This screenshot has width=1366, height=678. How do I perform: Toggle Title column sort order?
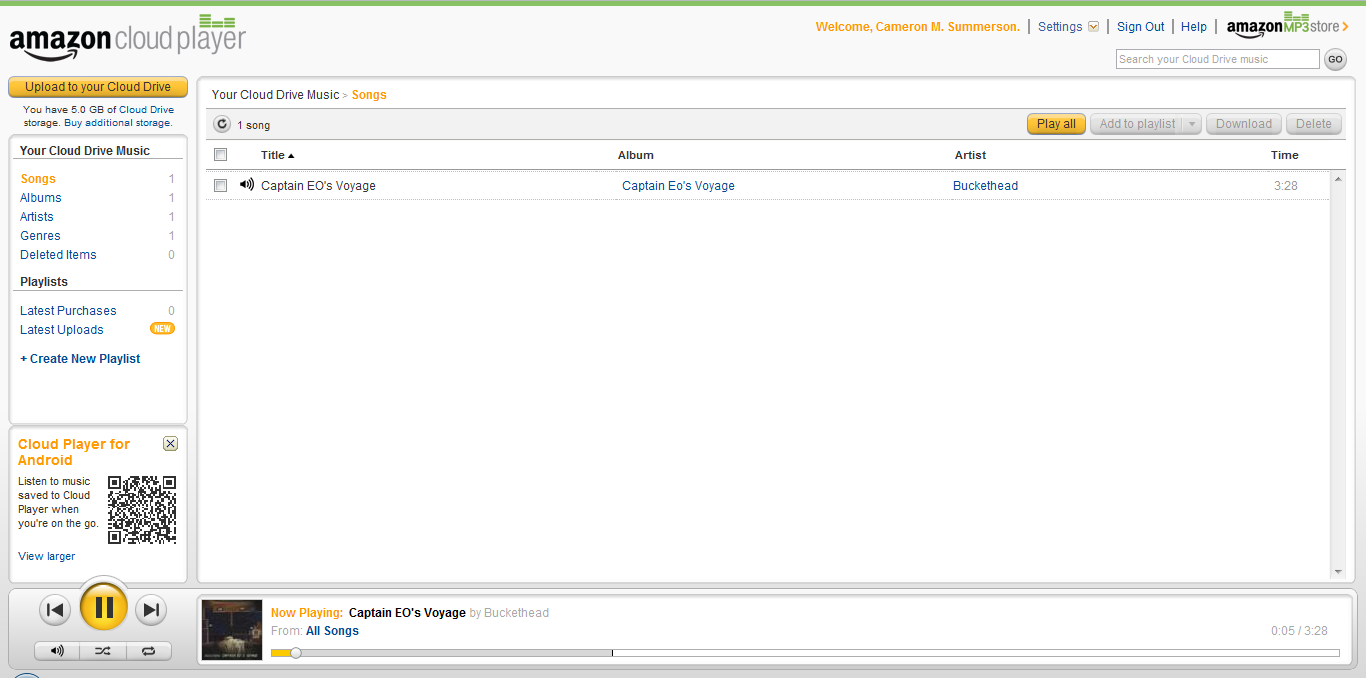click(x=271, y=155)
